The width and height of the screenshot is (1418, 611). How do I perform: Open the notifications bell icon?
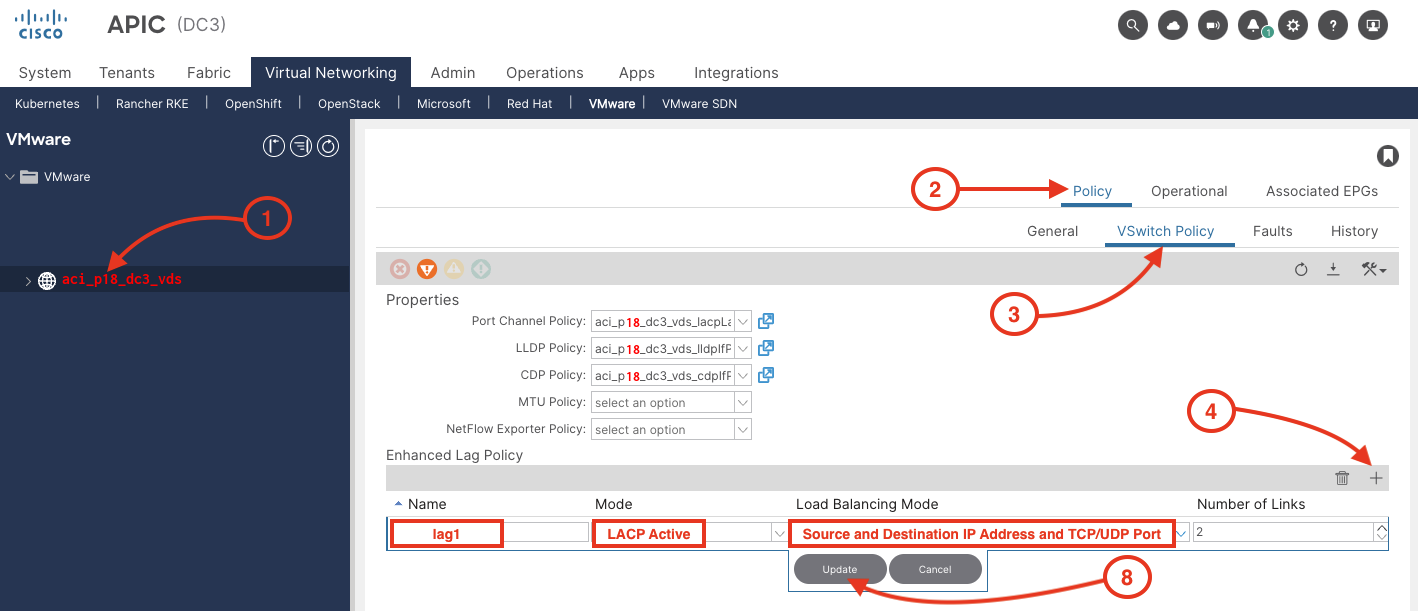tap(1252, 26)
